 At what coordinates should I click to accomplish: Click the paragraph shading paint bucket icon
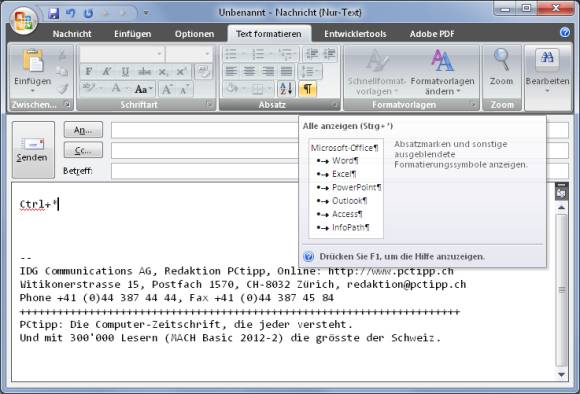232,89
